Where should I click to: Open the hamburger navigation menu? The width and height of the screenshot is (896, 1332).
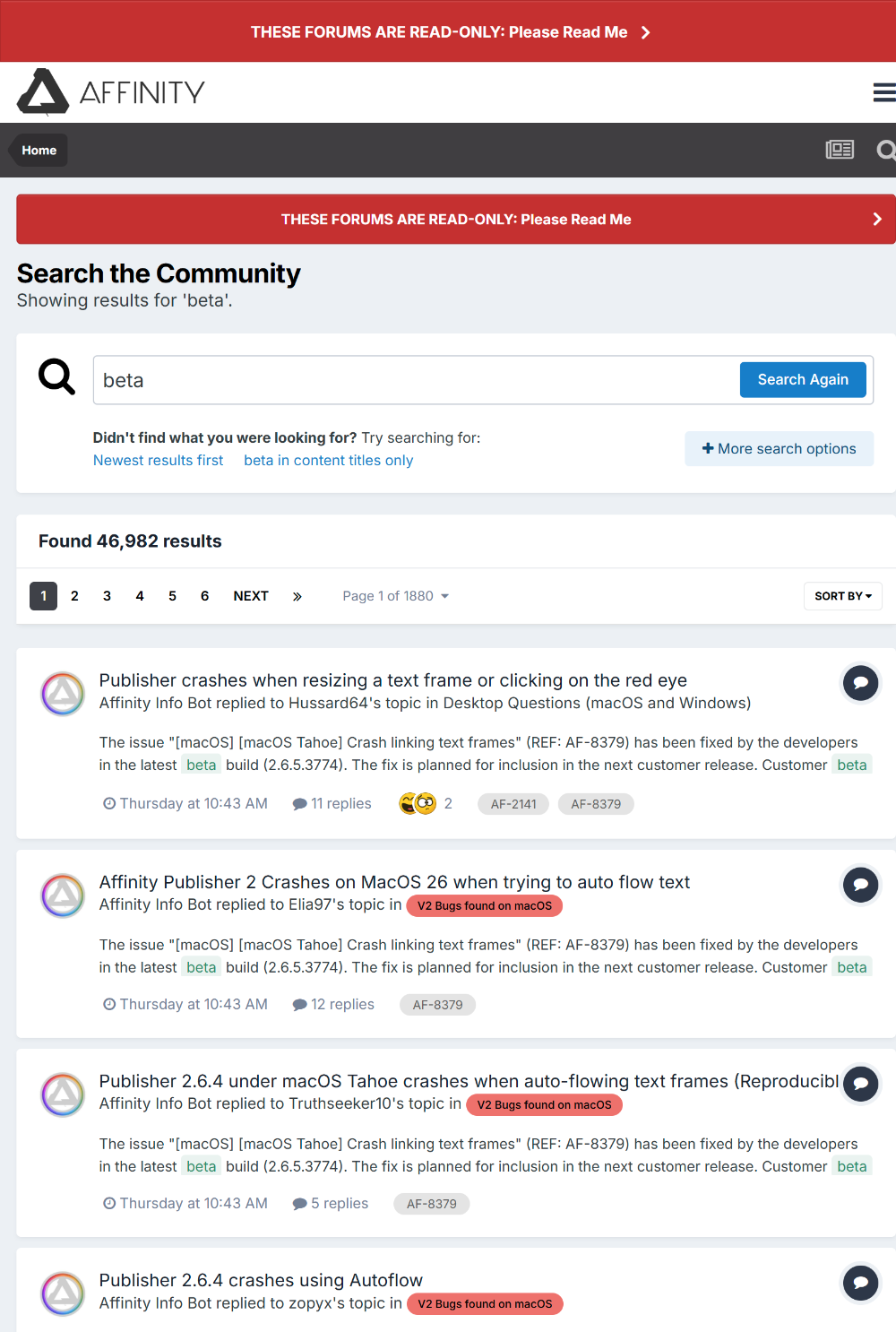(x=884, y=92)
